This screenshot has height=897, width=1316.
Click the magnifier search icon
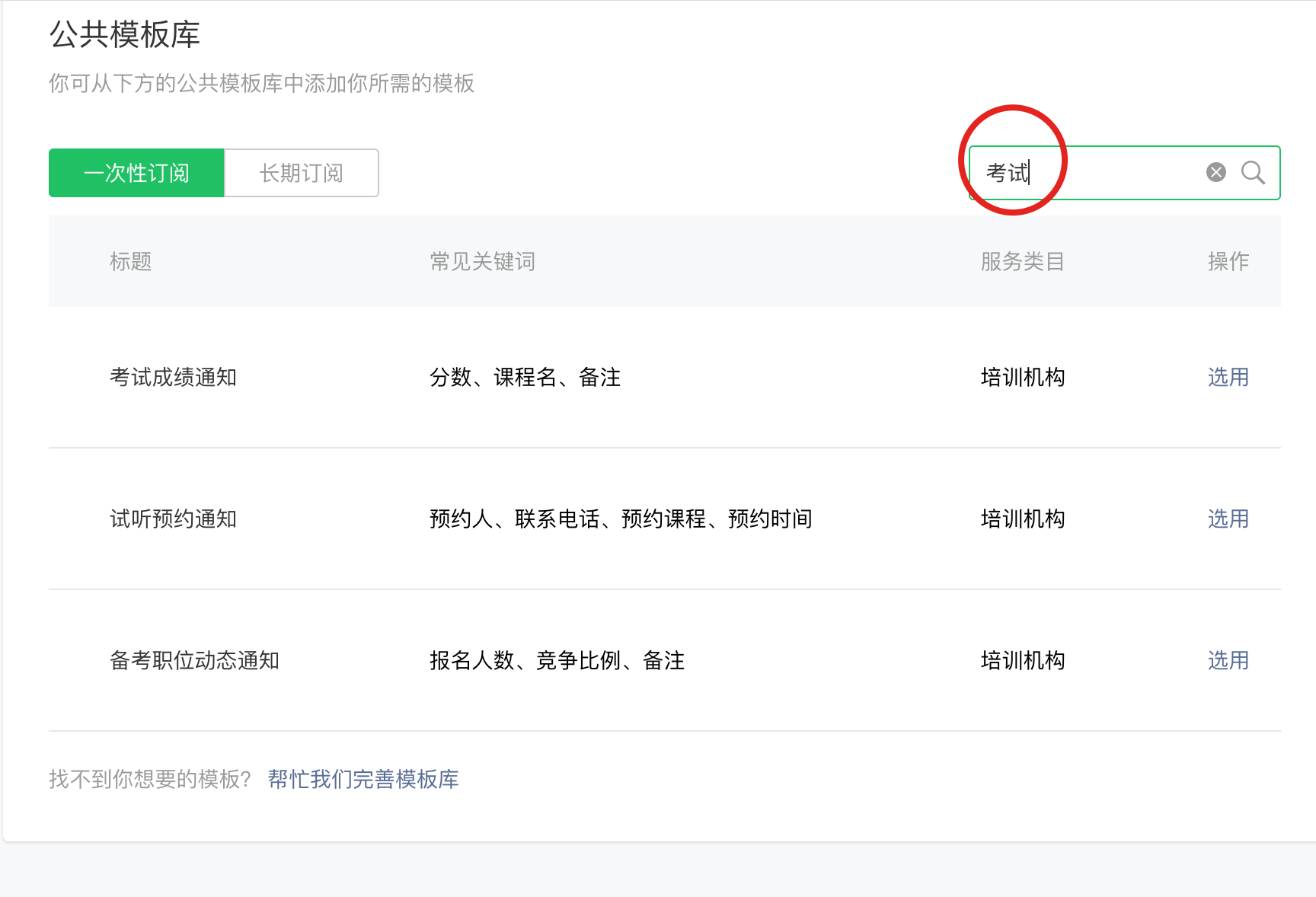1253,173
